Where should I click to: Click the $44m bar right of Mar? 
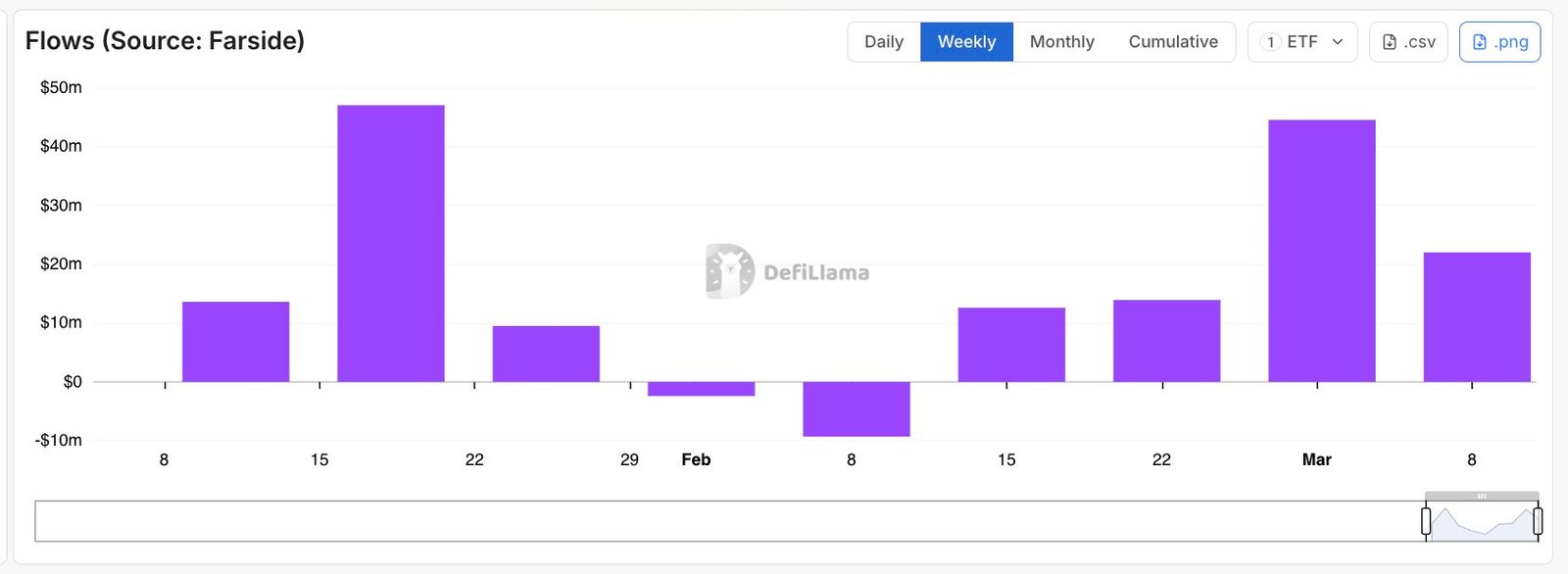pos(1321,251)
